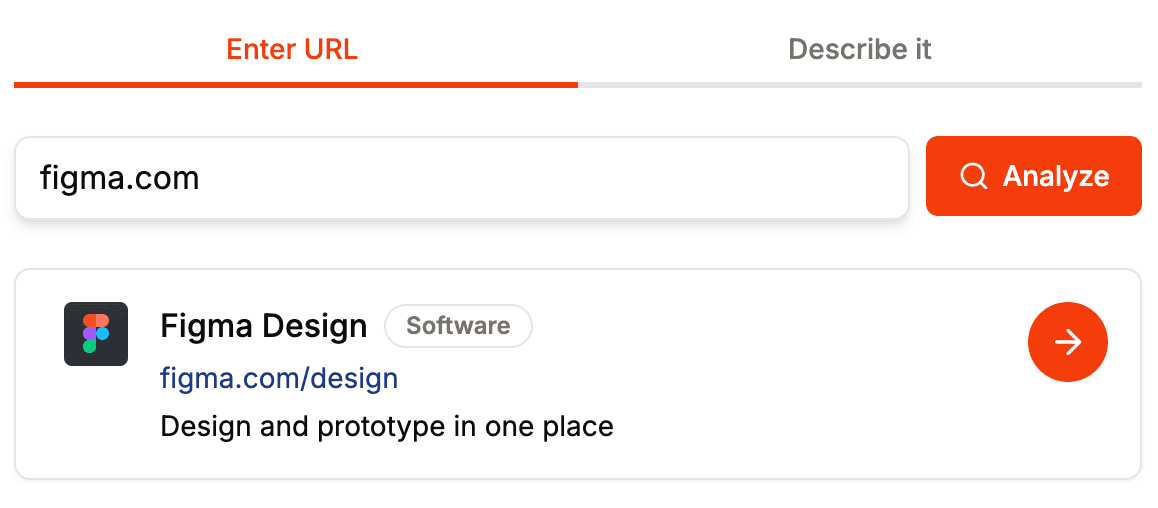The height and width of the screenshot is (508, 1158).
Task: Place cursor on the figma.com text
Action: pyautogui.click(x=119, y=178)
